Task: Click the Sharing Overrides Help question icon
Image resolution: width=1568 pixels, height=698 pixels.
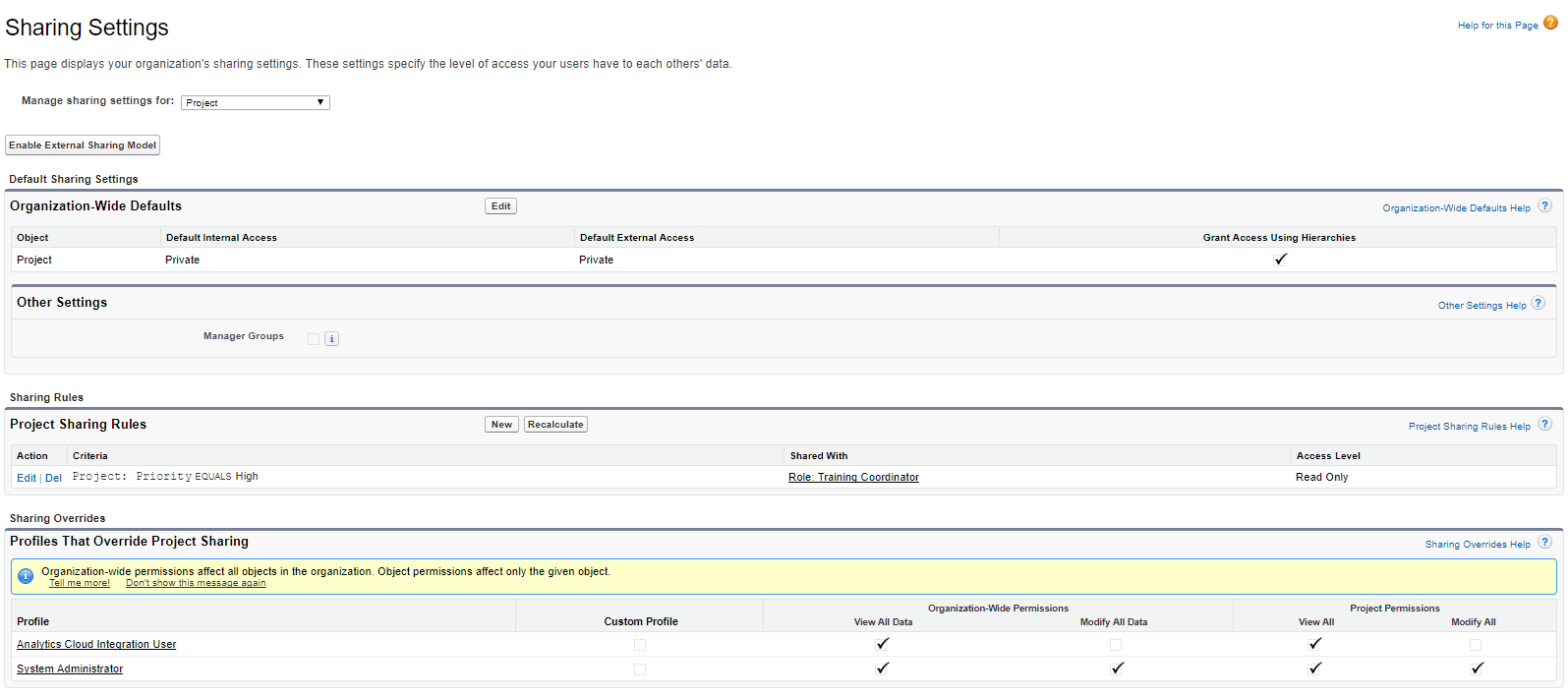Action: tap(1544, 543)
